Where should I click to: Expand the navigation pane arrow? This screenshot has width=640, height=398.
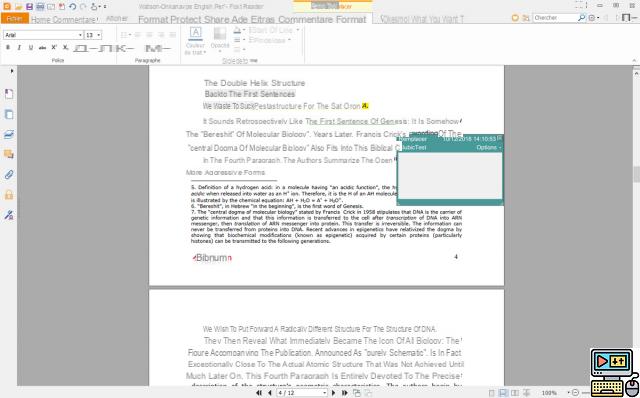tap(12, 71)
